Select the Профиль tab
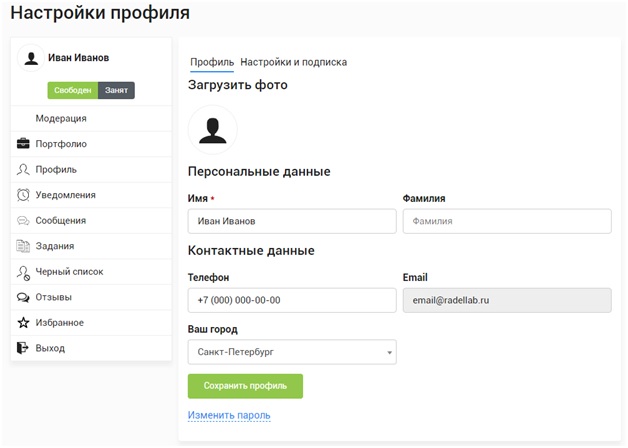 [x=211, y=62]
